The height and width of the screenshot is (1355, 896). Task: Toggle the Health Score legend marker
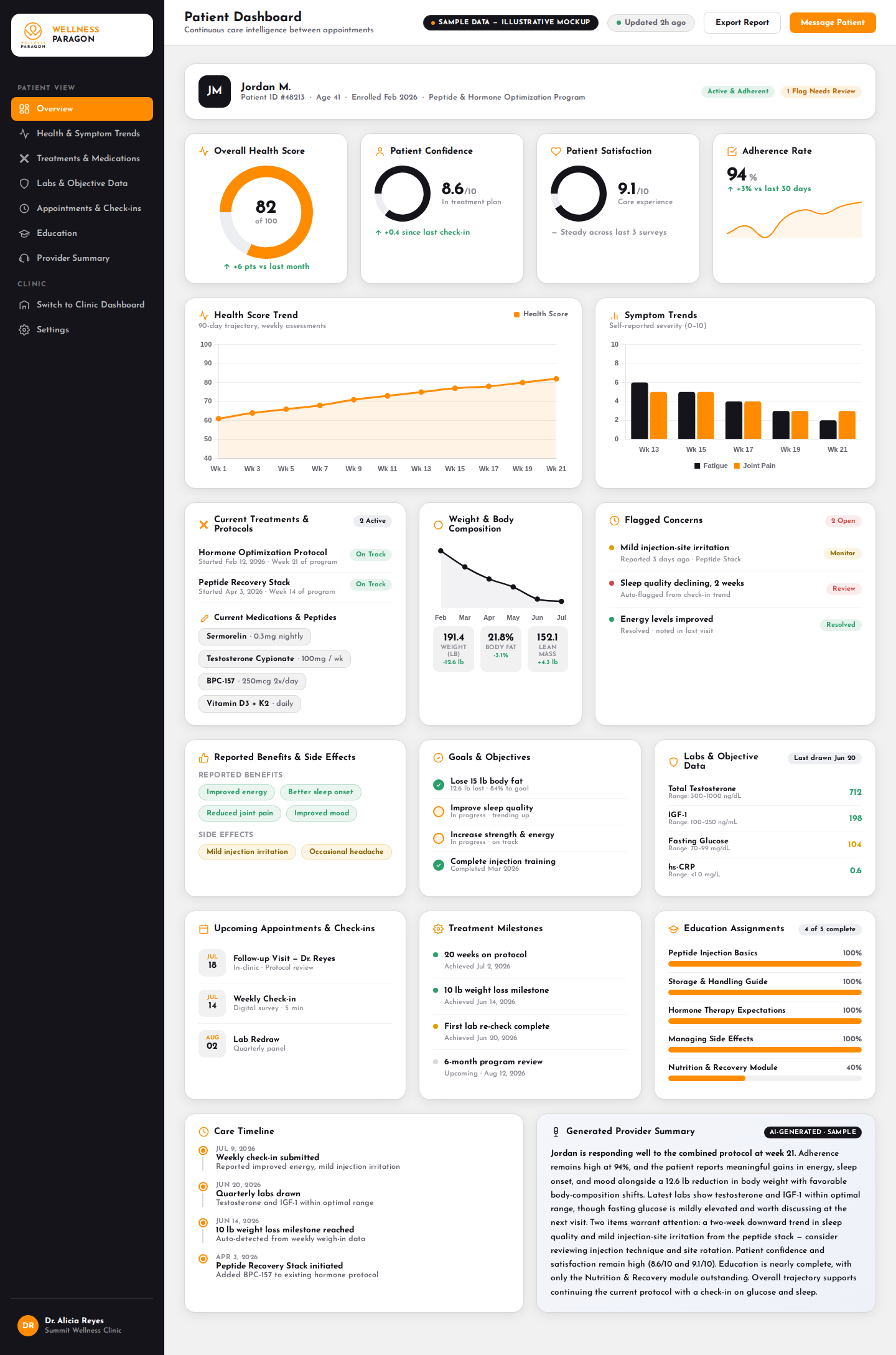pyautogui.click(x=516, y=314)
